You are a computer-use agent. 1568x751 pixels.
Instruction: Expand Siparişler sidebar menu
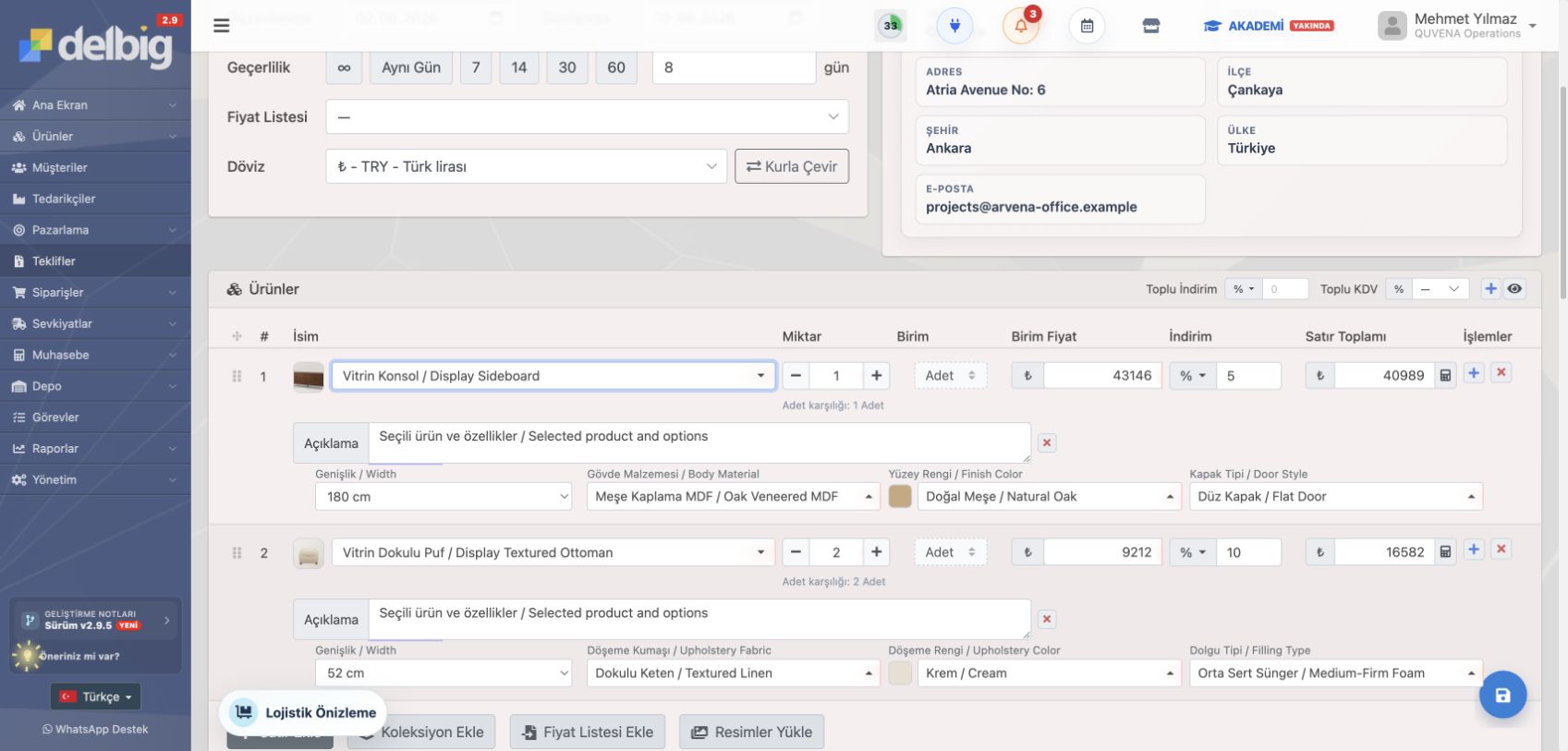click(x=95, y=293)
